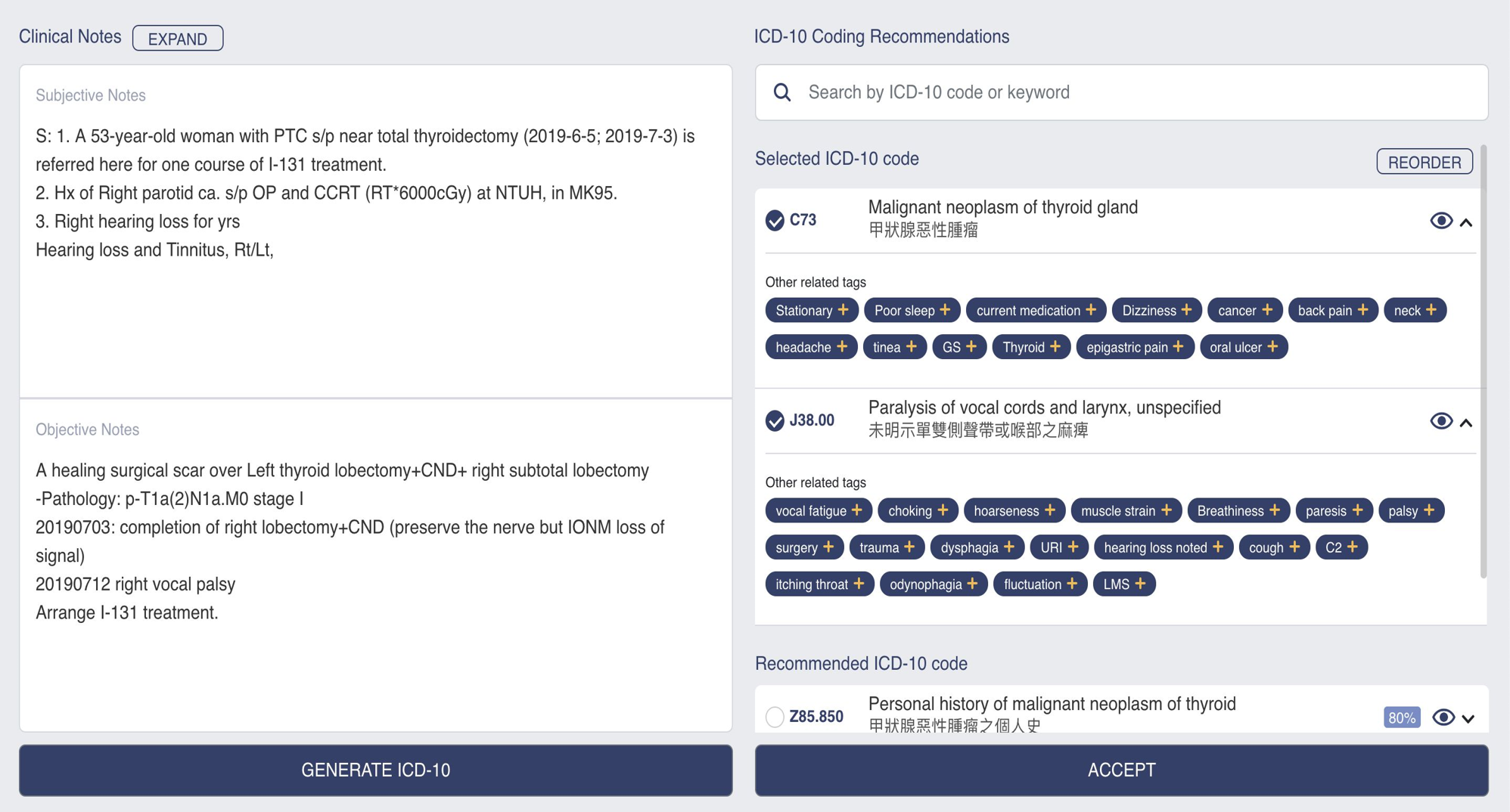Toggle the eye icon for C73
Image resolution: width=1510 pixels, height=812 pixels.
1440,220
